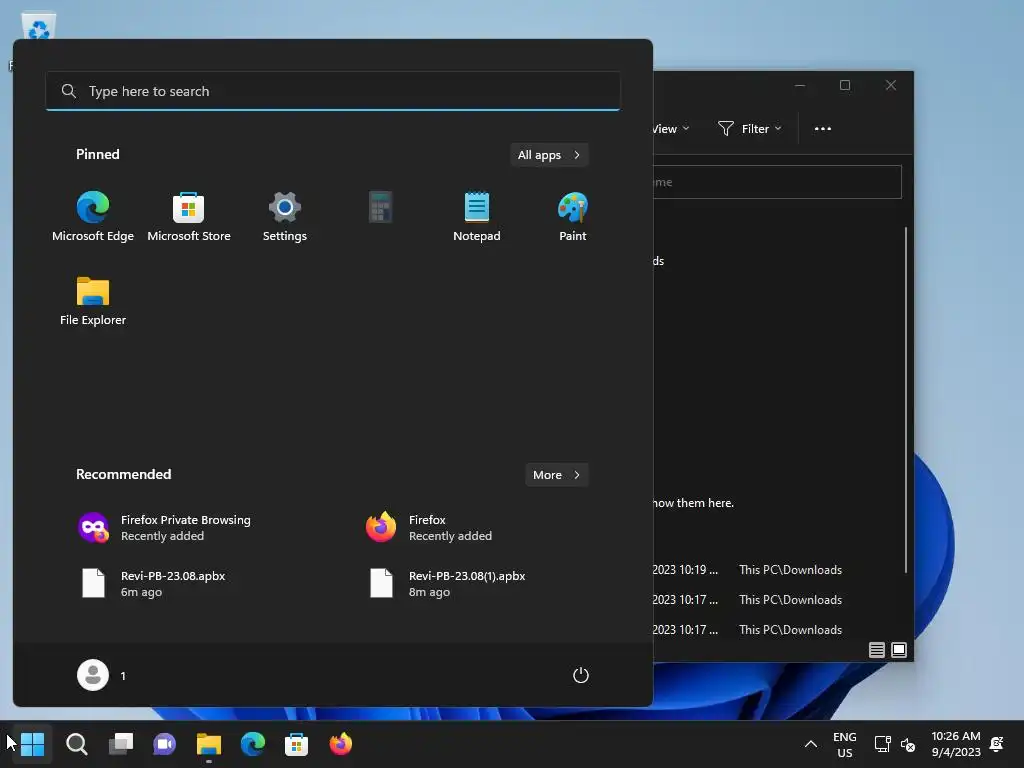Click the power button in Start menu
Screen dimensions: 1024x768
581,675
